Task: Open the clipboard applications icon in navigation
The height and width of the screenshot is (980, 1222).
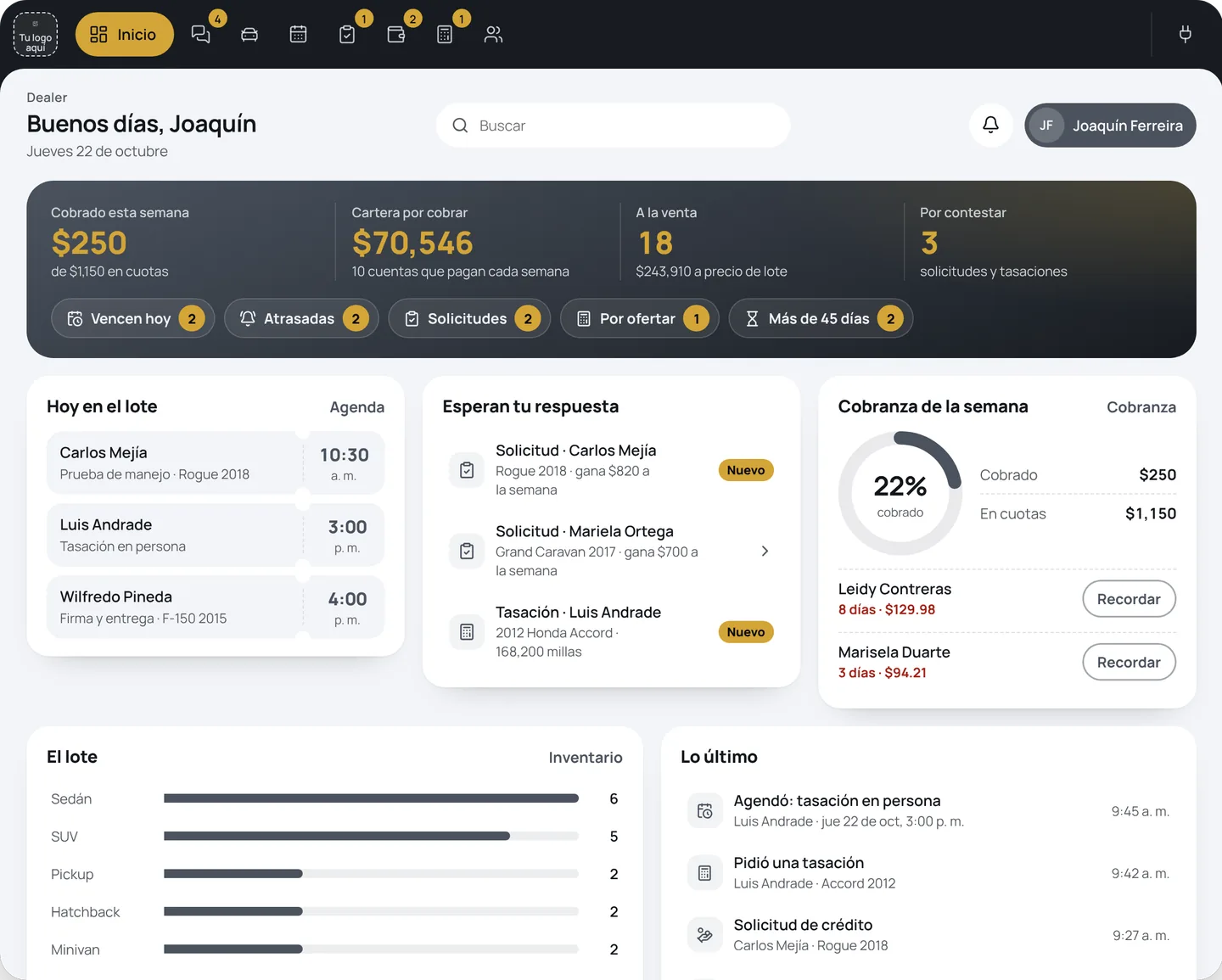Action: pyautogui.click(x=347, y=34)
